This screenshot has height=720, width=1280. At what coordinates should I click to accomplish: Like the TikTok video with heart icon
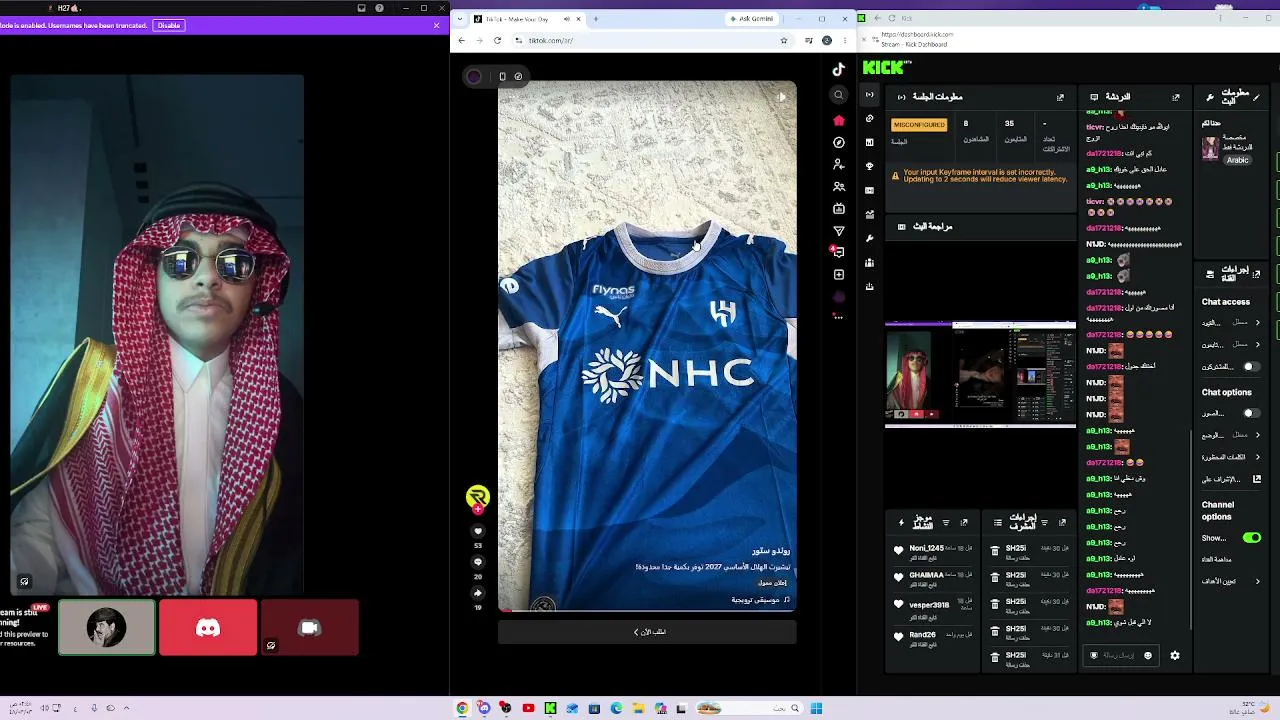pos(478,532)
